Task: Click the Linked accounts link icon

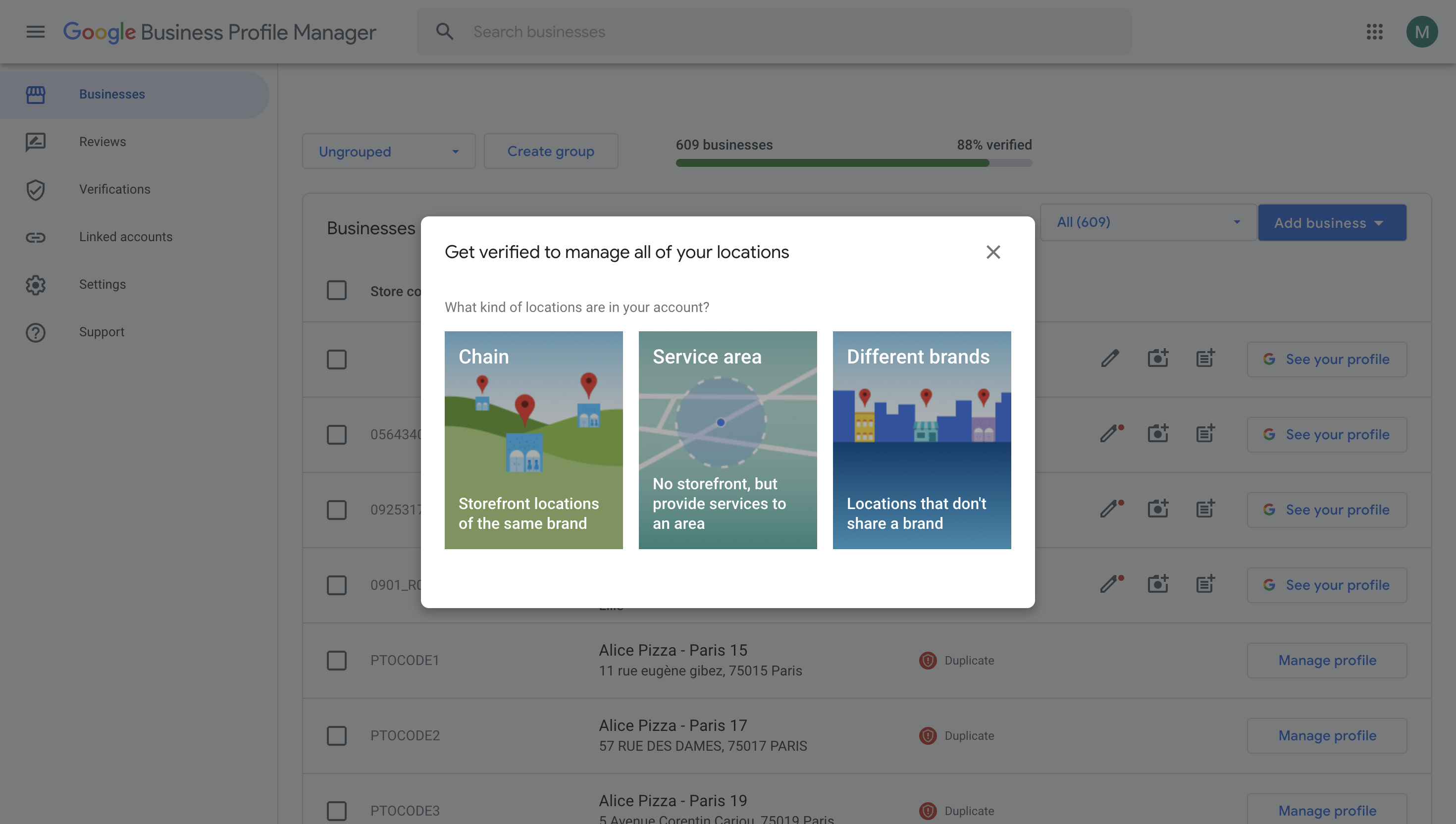Action: pos(36,237)
